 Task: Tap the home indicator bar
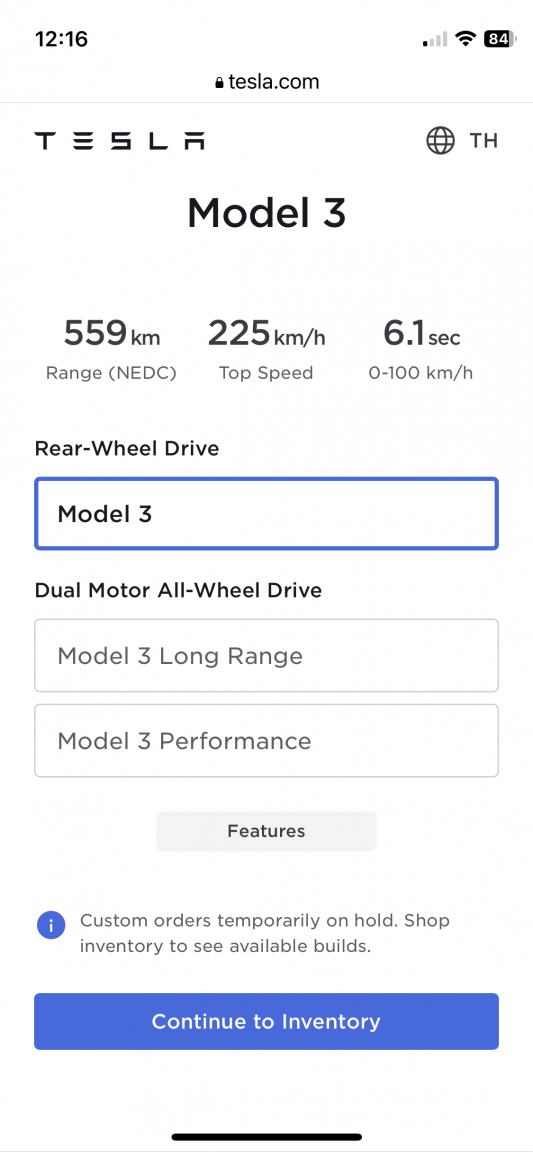tap(266, 1137)
